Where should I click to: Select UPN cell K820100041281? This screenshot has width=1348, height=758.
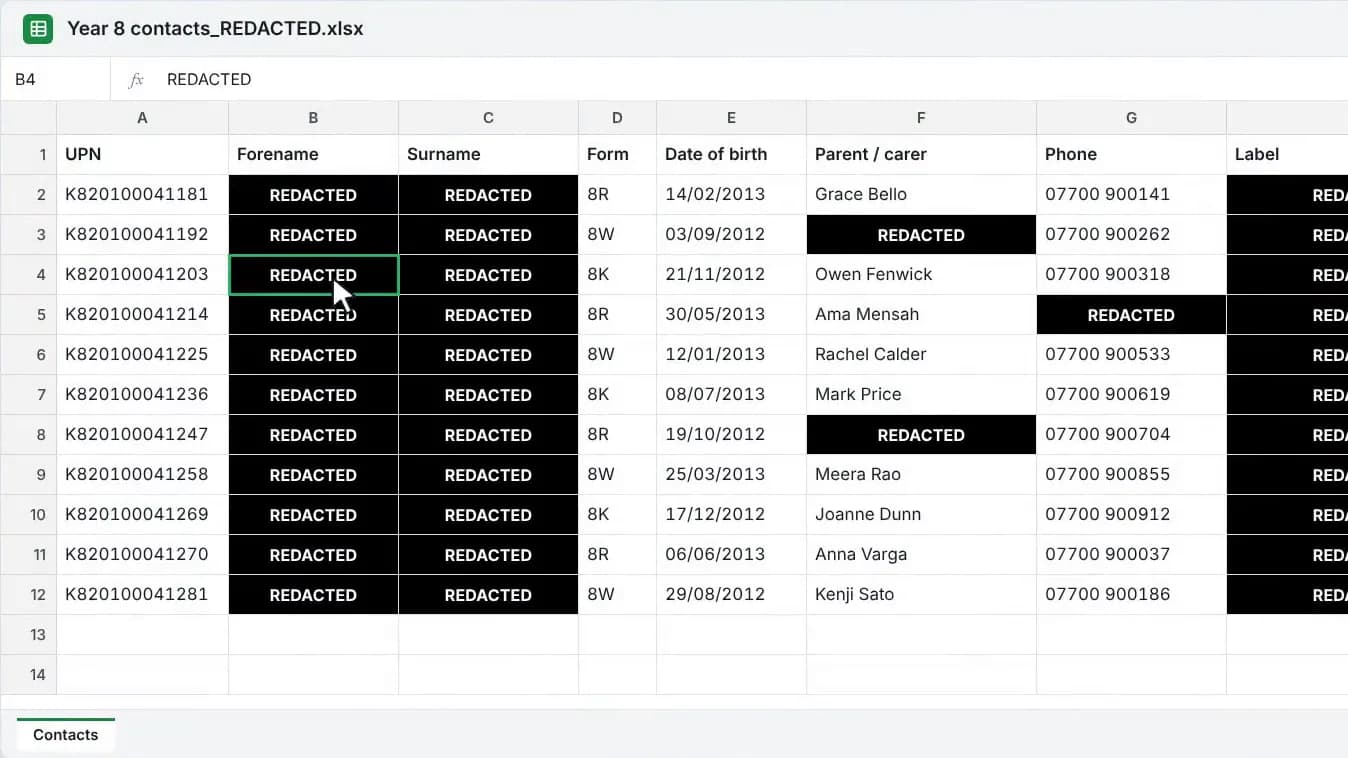[x=142, y=595]
